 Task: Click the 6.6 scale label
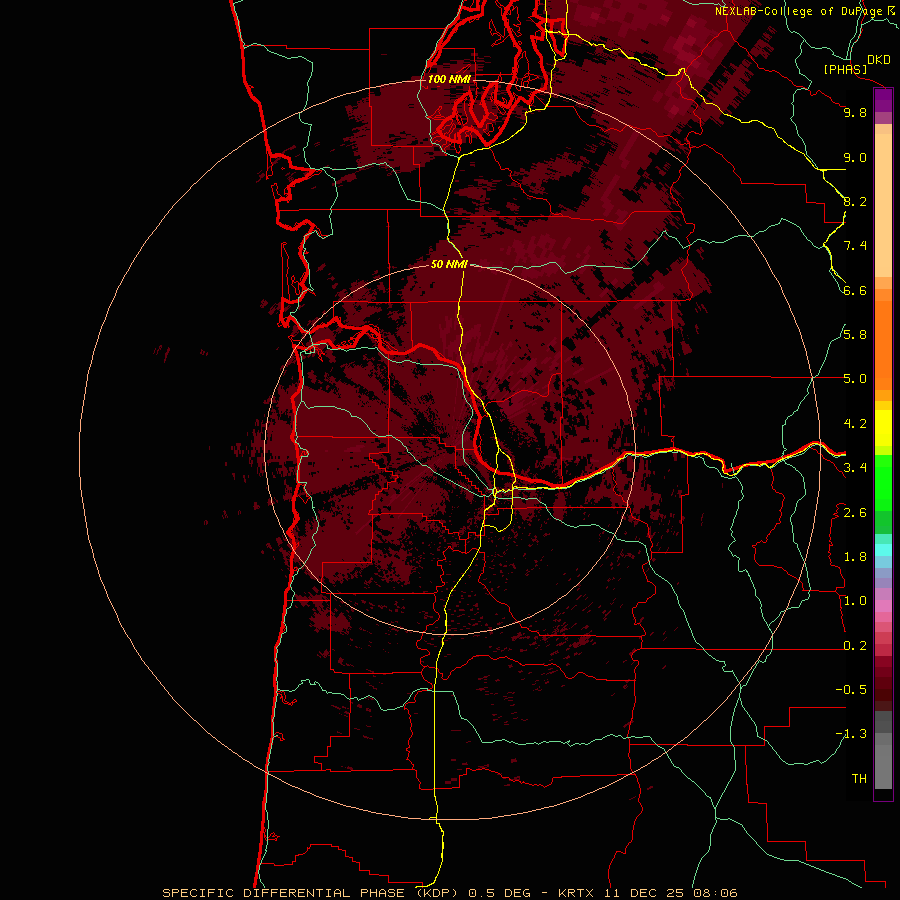pos(855,290)
